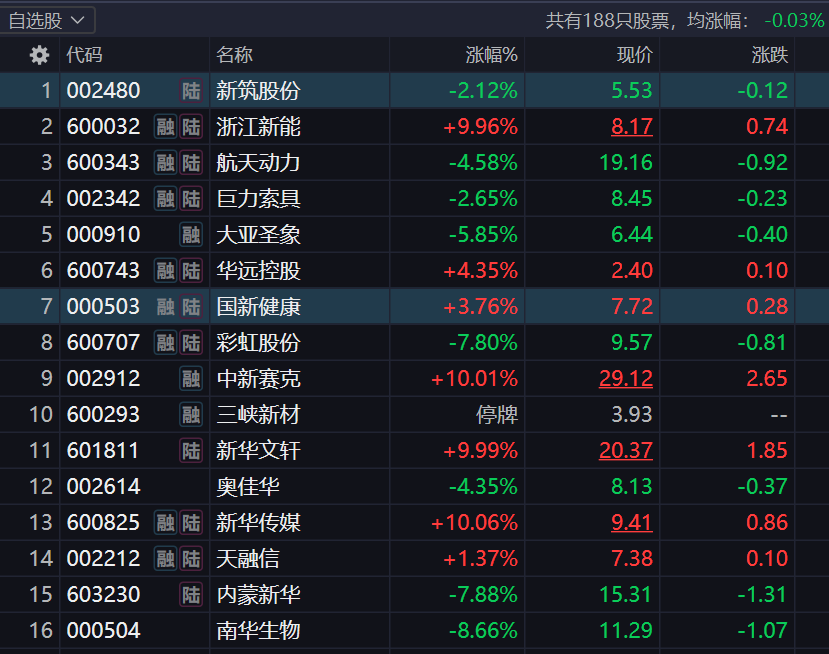Image resolution: width=829 pixels, height=654 pixels.
Task: Expand the 自选股 watchlist dropdown
Action: pos(47,21)
